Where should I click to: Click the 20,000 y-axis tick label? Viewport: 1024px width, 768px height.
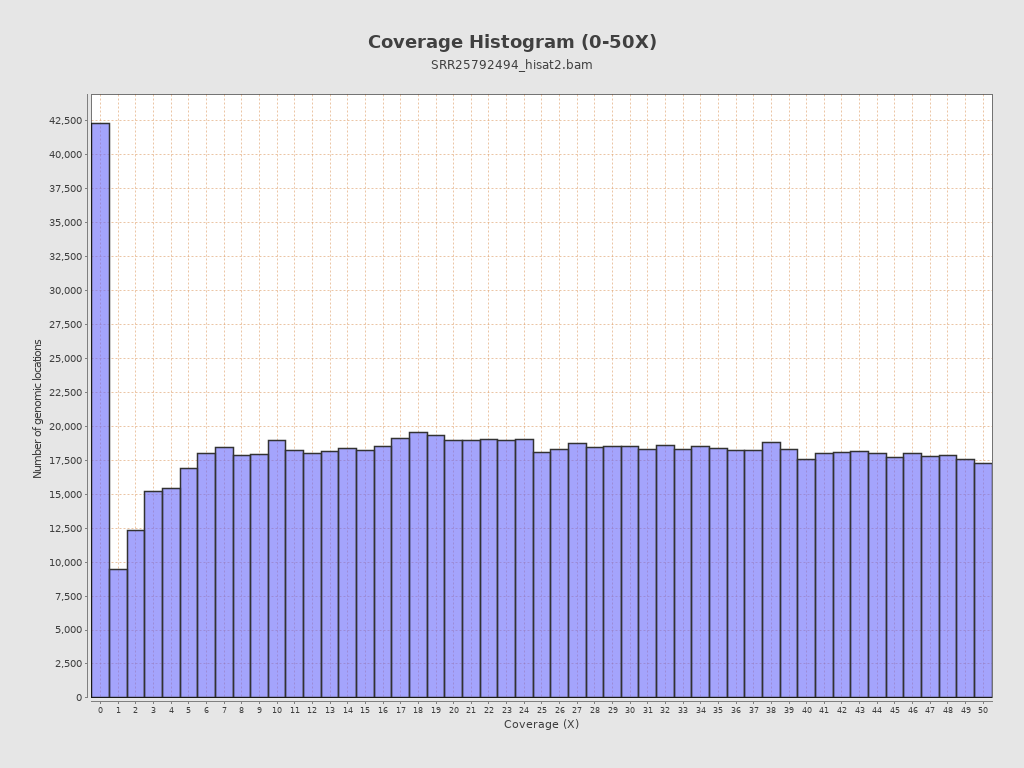pyautogui.click(x=65, y=427)
